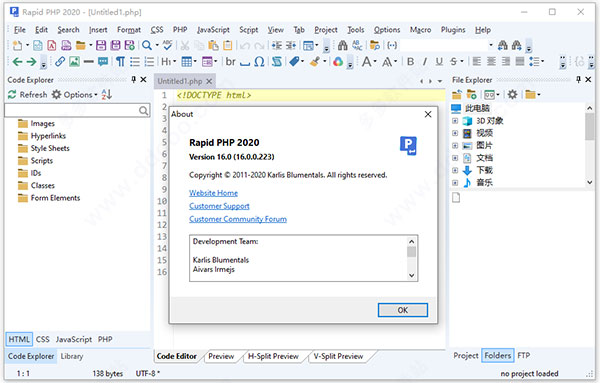
Task: Click the Bold B icon
Action: pyautogui.click(x=411, y=62)
